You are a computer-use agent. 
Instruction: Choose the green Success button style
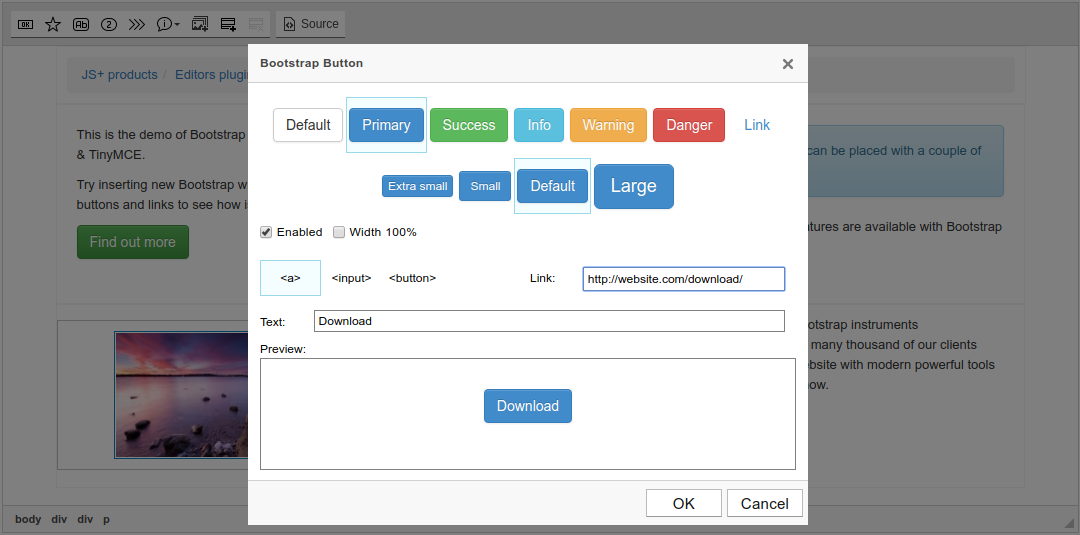(x=468, y=125)
